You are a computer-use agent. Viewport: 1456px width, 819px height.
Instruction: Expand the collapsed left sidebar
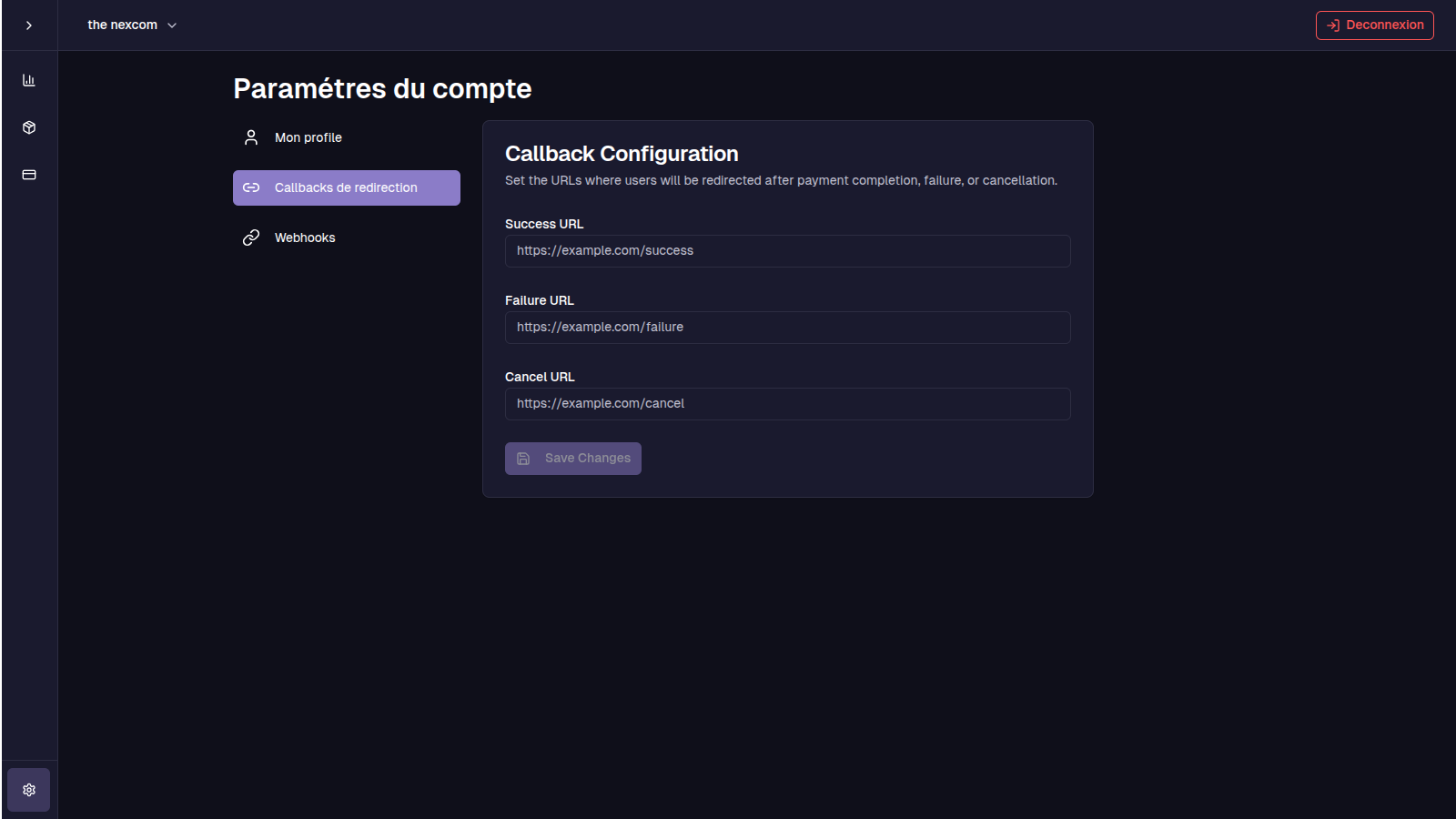click(x=29, y=25)
